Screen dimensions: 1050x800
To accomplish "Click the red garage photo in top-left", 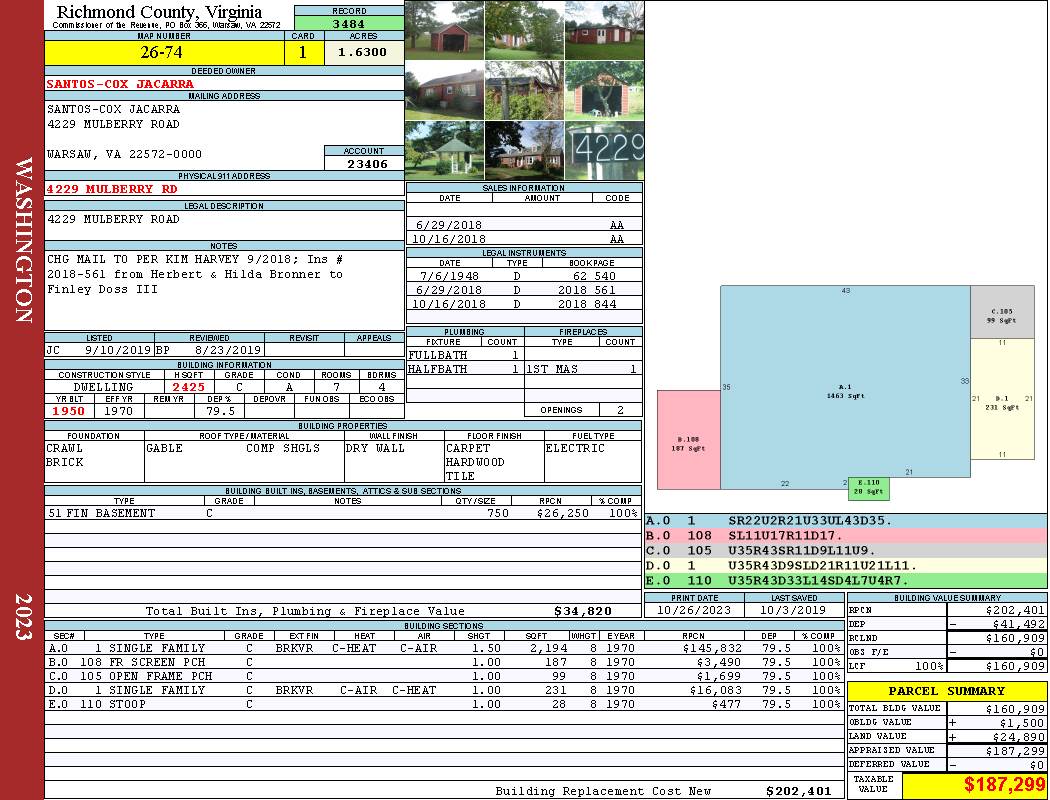I will (444, 30).
